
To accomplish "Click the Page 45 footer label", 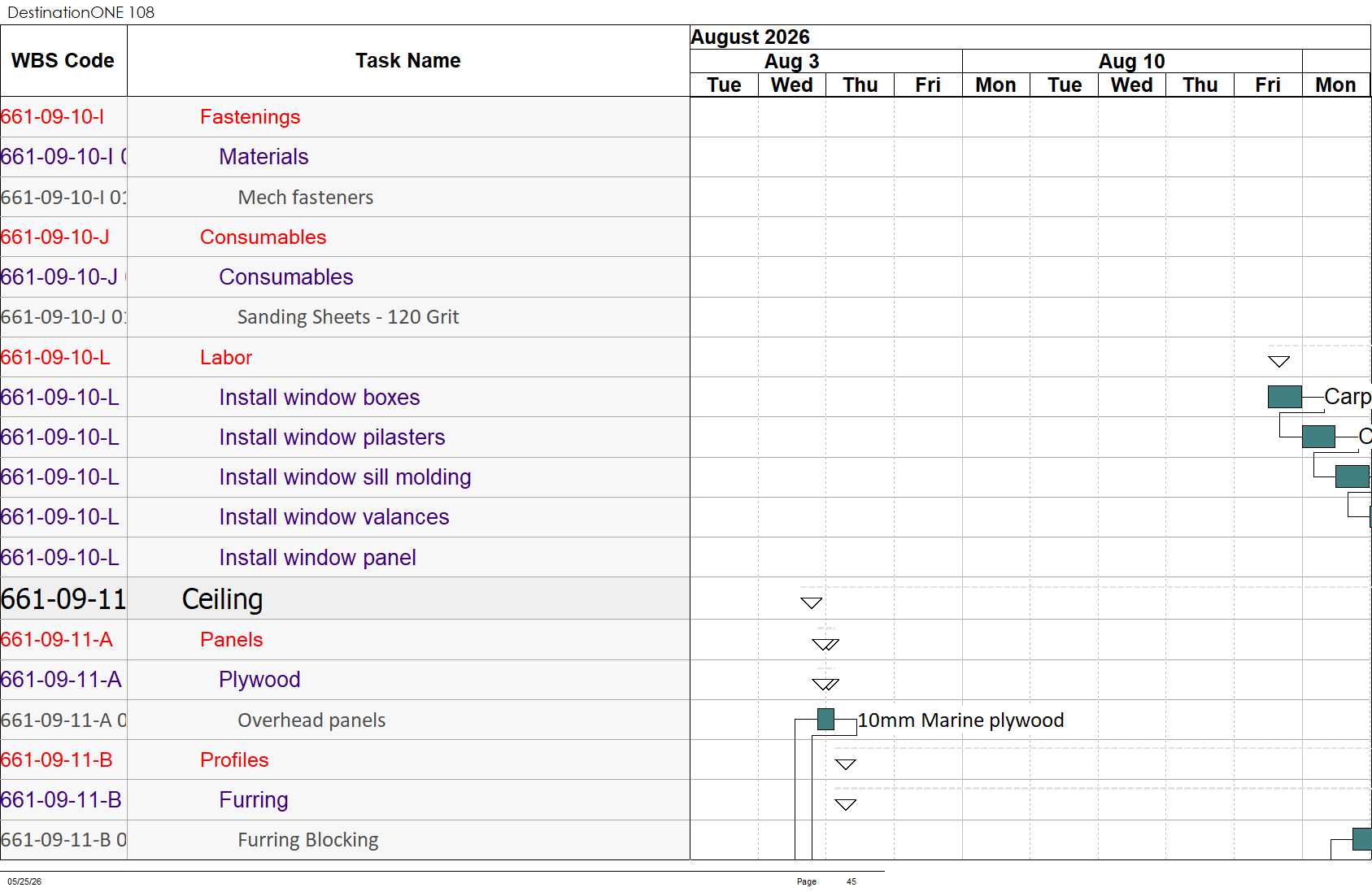I will click(826, 881).
